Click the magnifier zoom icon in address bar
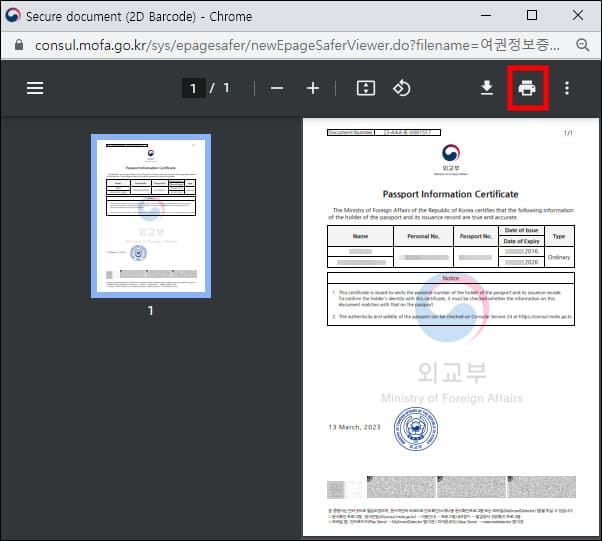The image size is (602, 541). [x=582, y=45]
